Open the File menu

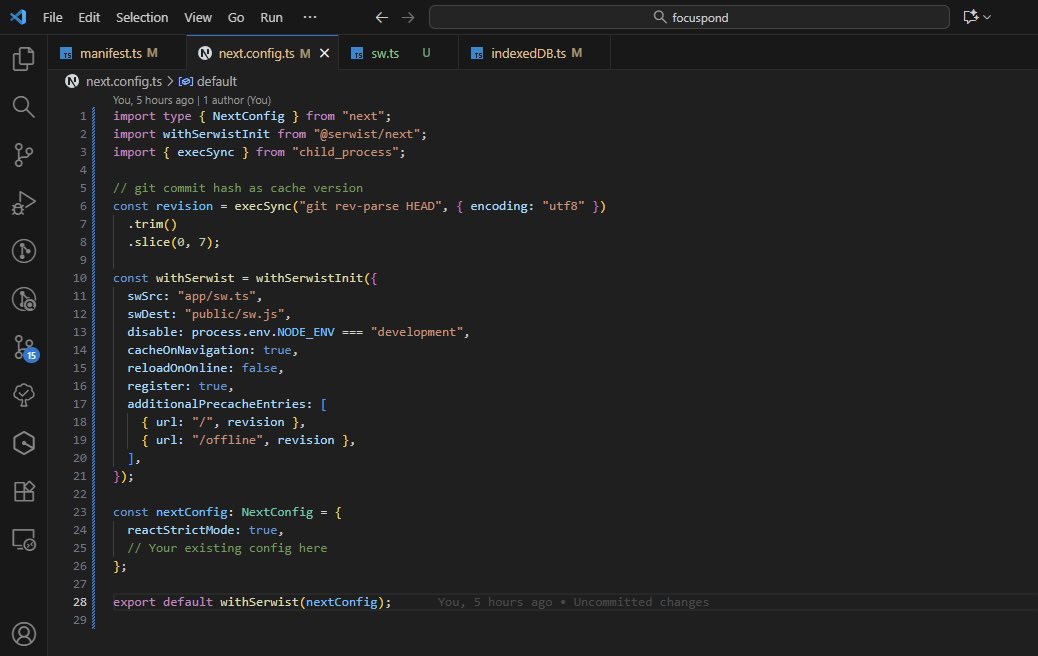pyautogui.click(x=51, y=17)
